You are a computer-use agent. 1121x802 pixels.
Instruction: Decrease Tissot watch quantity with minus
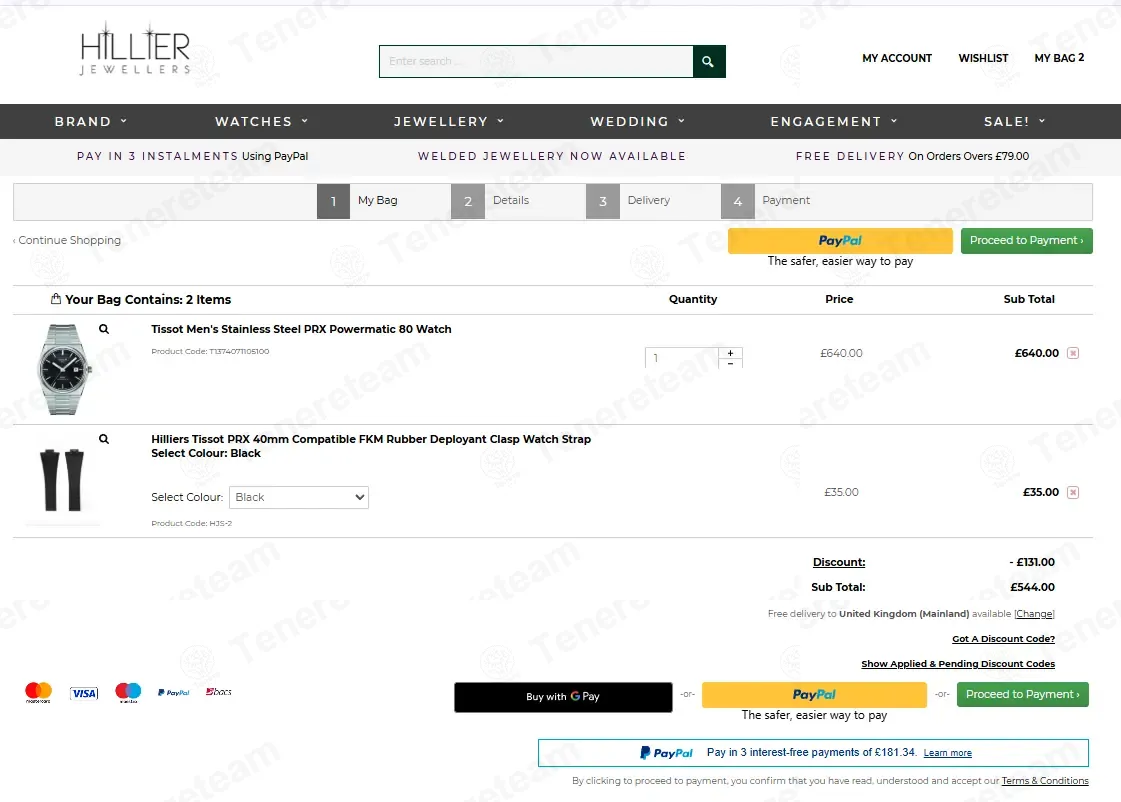click(x=730, y=363)
